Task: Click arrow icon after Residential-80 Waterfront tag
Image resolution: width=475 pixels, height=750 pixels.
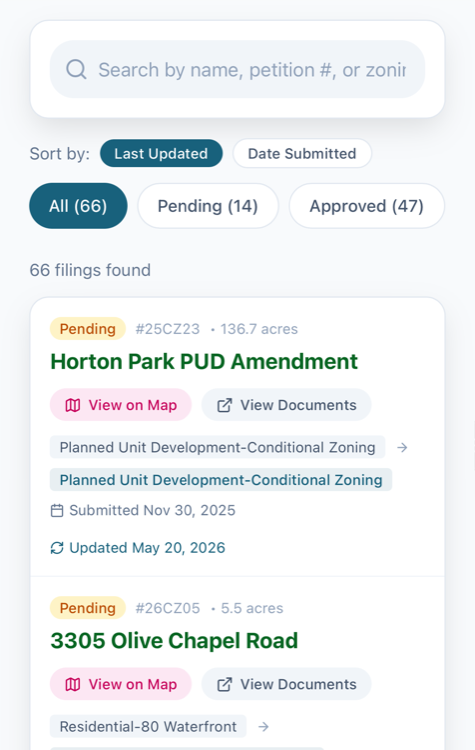Action: (x=263, y=727)
